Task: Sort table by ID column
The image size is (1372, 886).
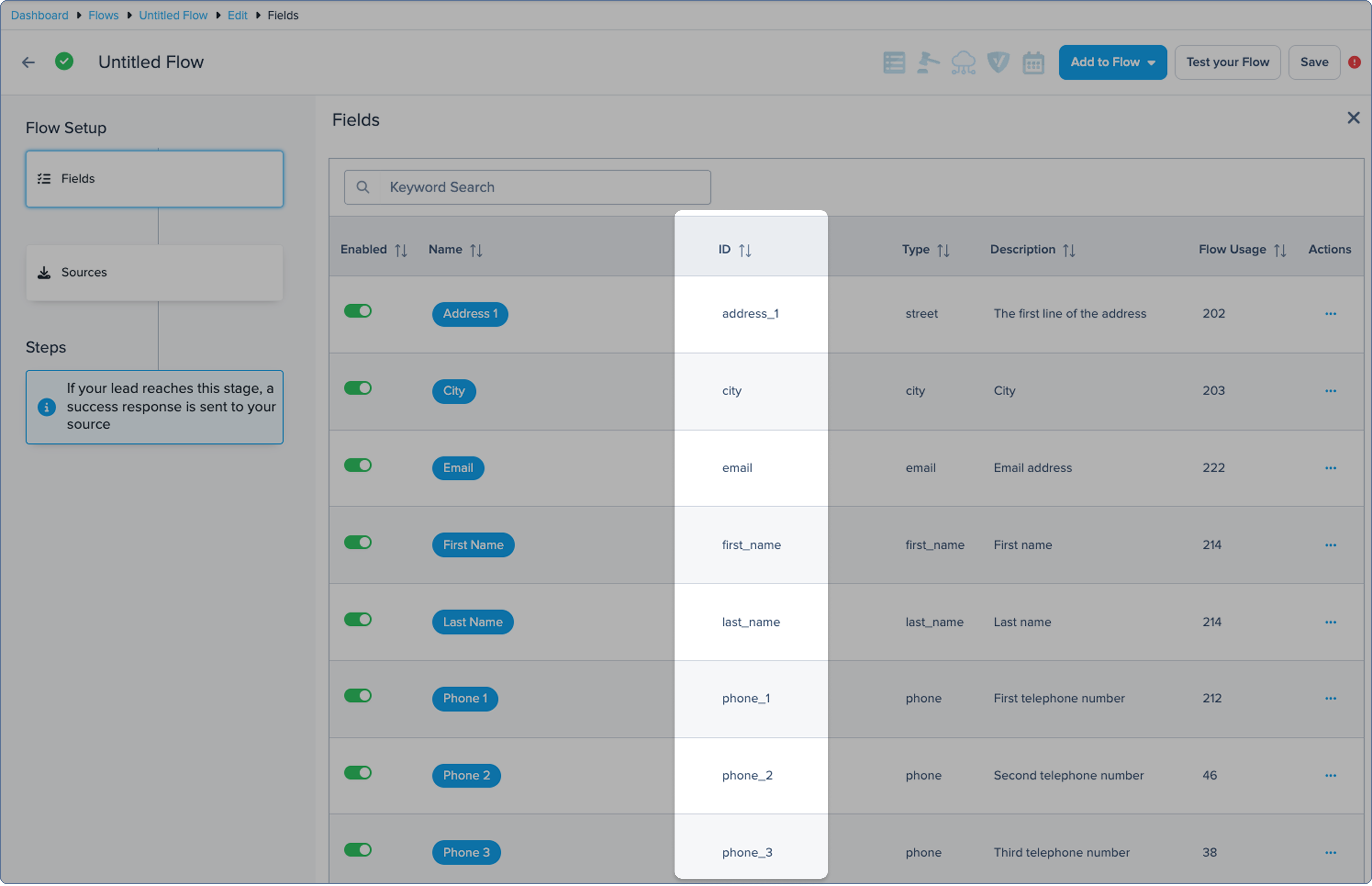Action: [745, 250]
